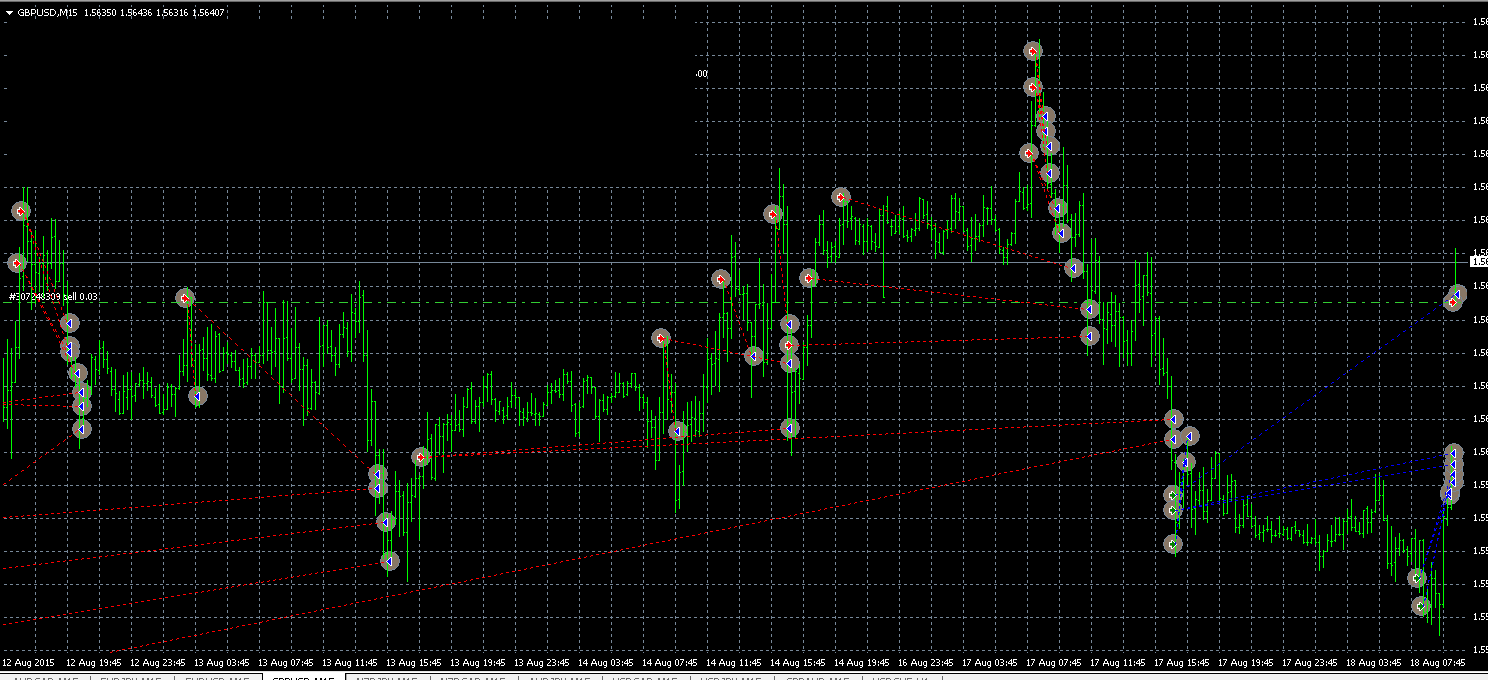Click the first red trade marker at the 12 Aug 2015 high
1488x680 pixels.
[x=21, y=211]
